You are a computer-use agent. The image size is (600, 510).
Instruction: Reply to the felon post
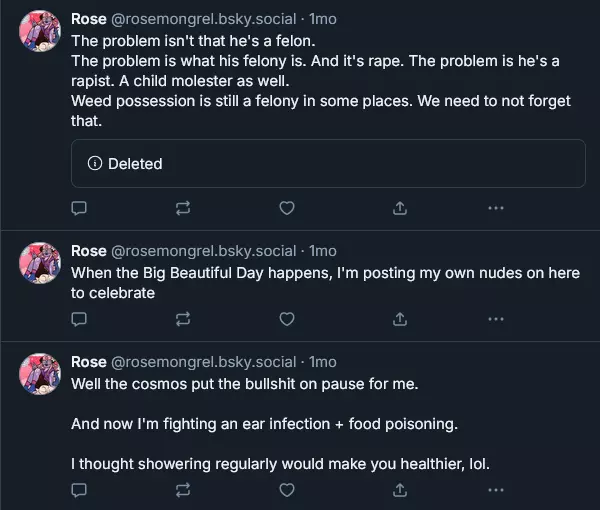tap(80, 208)
